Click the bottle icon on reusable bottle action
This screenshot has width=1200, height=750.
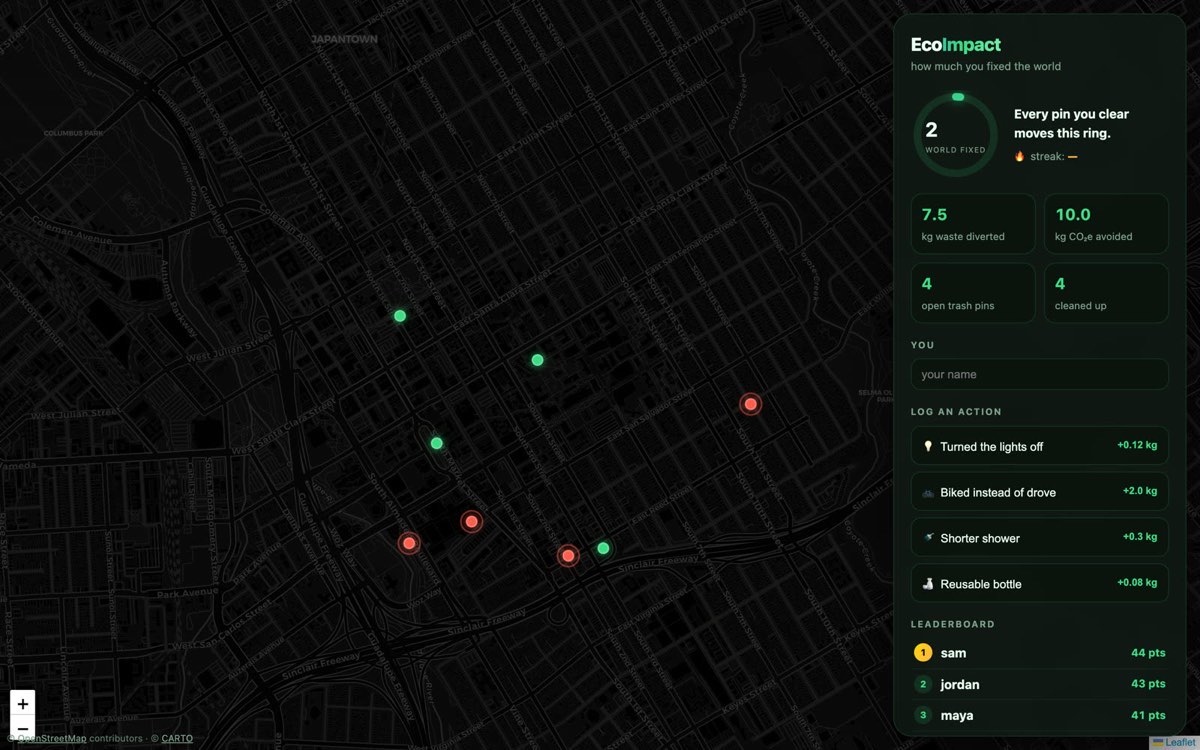coord(928,583)
